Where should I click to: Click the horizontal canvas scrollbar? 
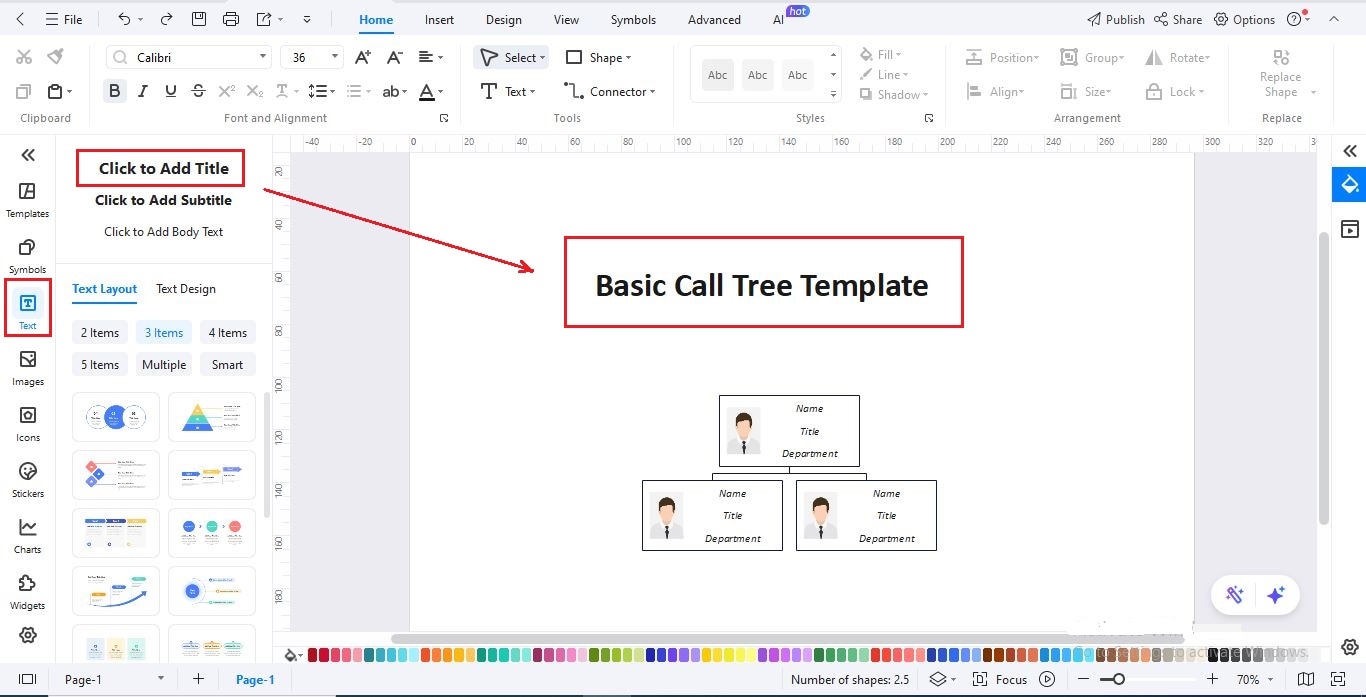pos(788,638)
